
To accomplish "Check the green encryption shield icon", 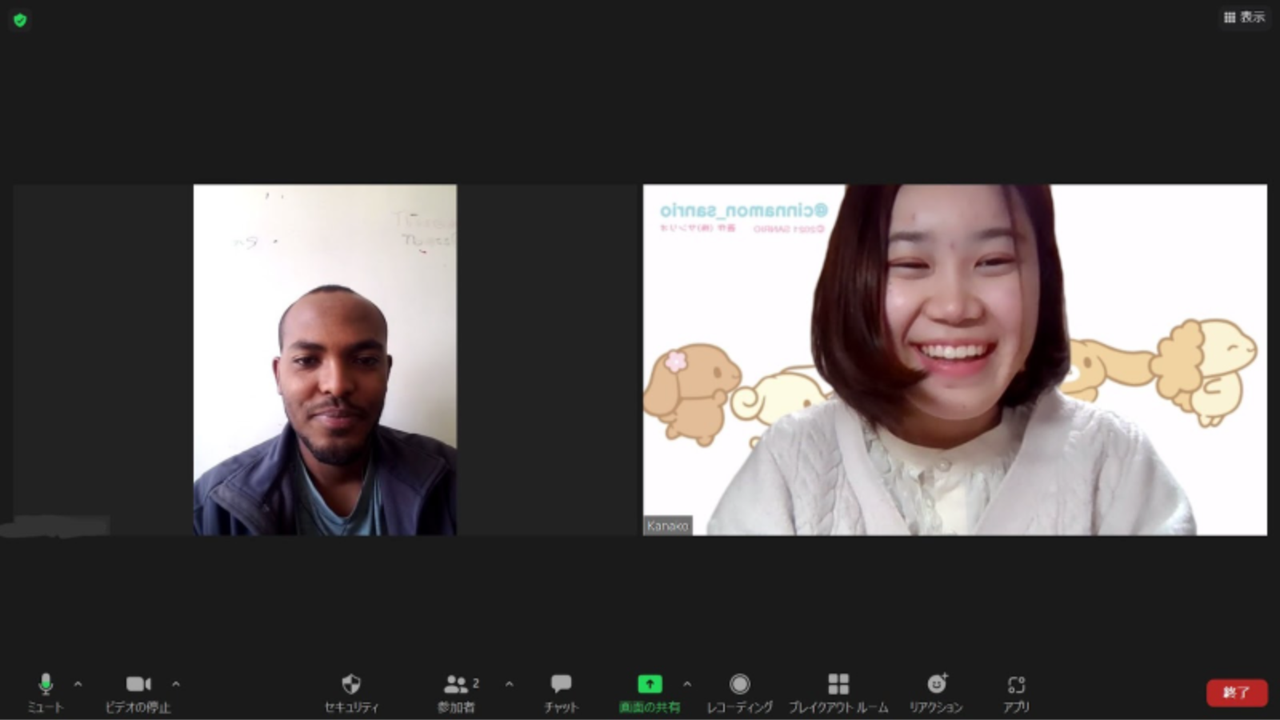I will [x=20, y=19].
